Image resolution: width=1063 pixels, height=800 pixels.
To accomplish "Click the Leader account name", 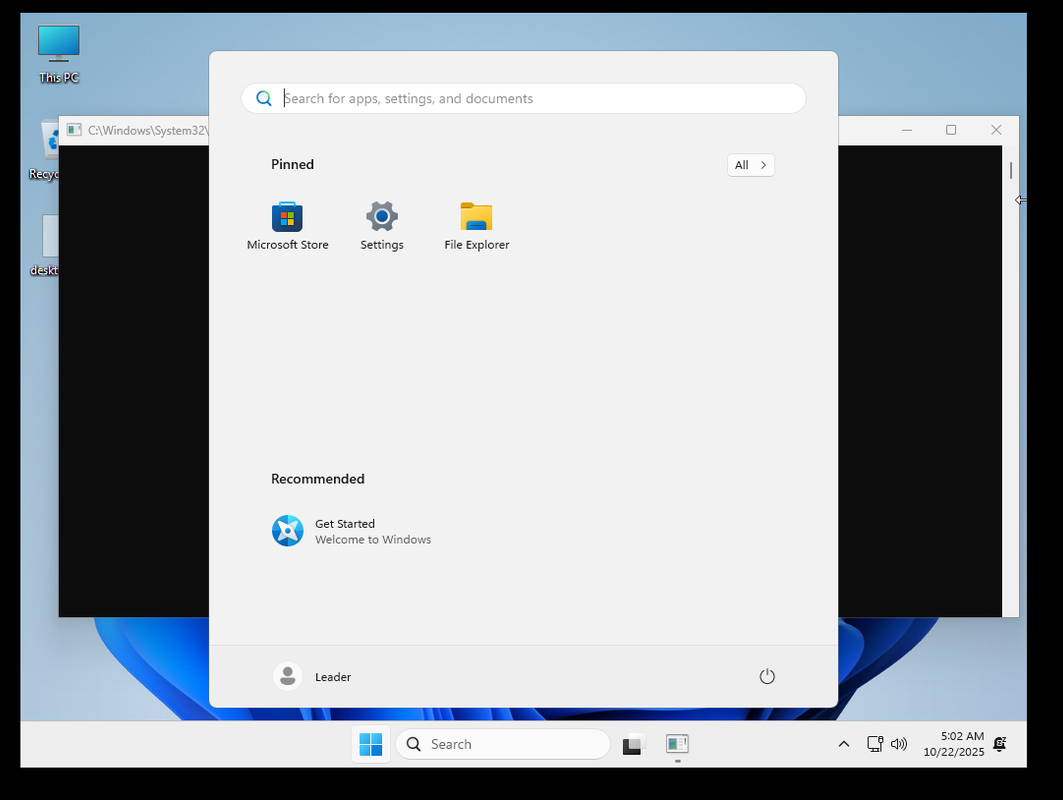I will tap(333, 677).
